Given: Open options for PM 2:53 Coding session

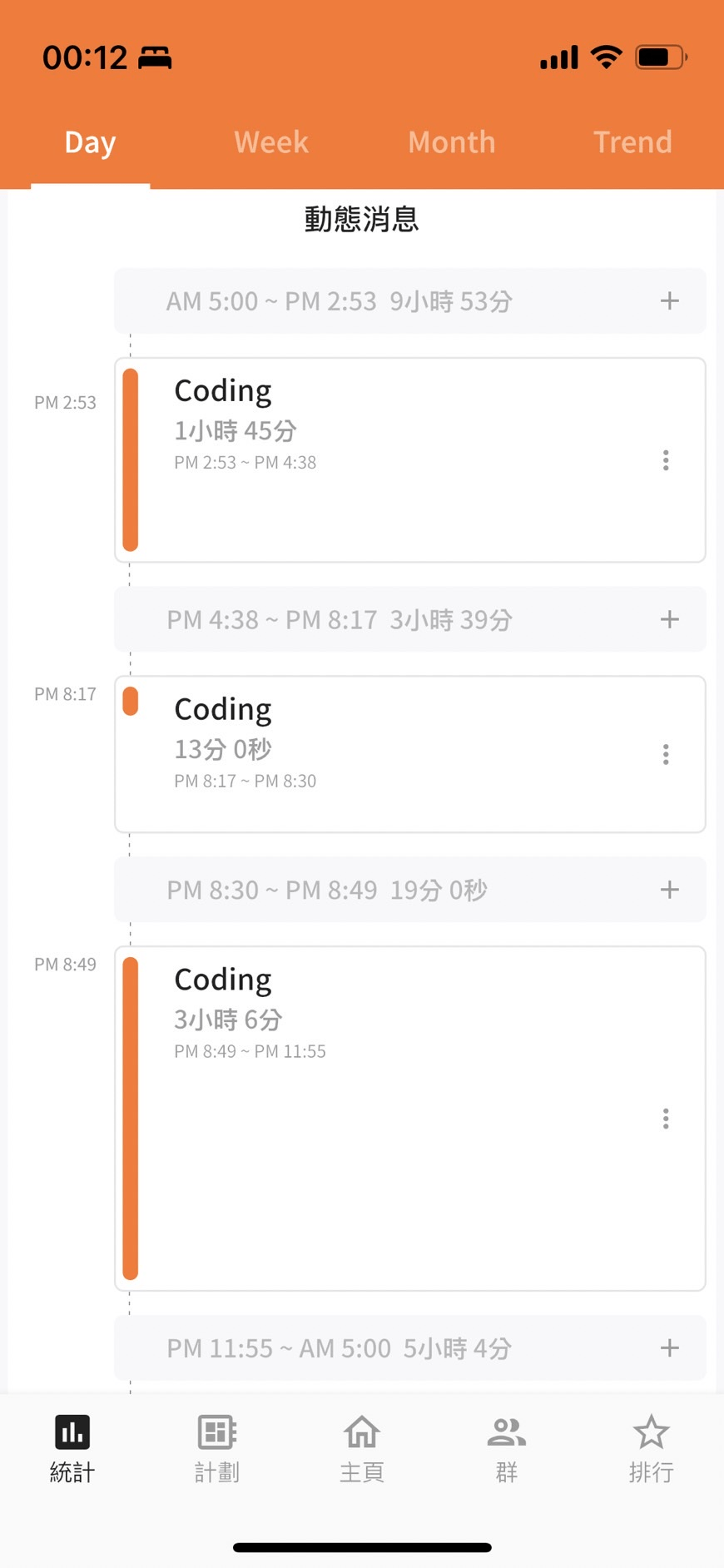Looking at the screenshot, I should pyautogui.click(x=666, y=460).
